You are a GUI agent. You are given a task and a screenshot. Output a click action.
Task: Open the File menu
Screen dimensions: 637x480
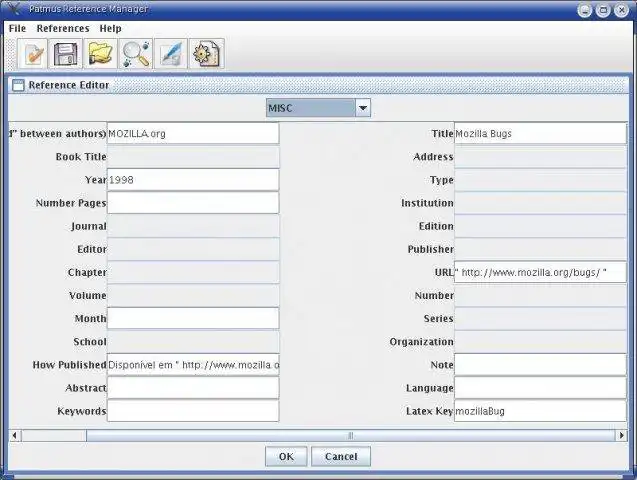17,28
